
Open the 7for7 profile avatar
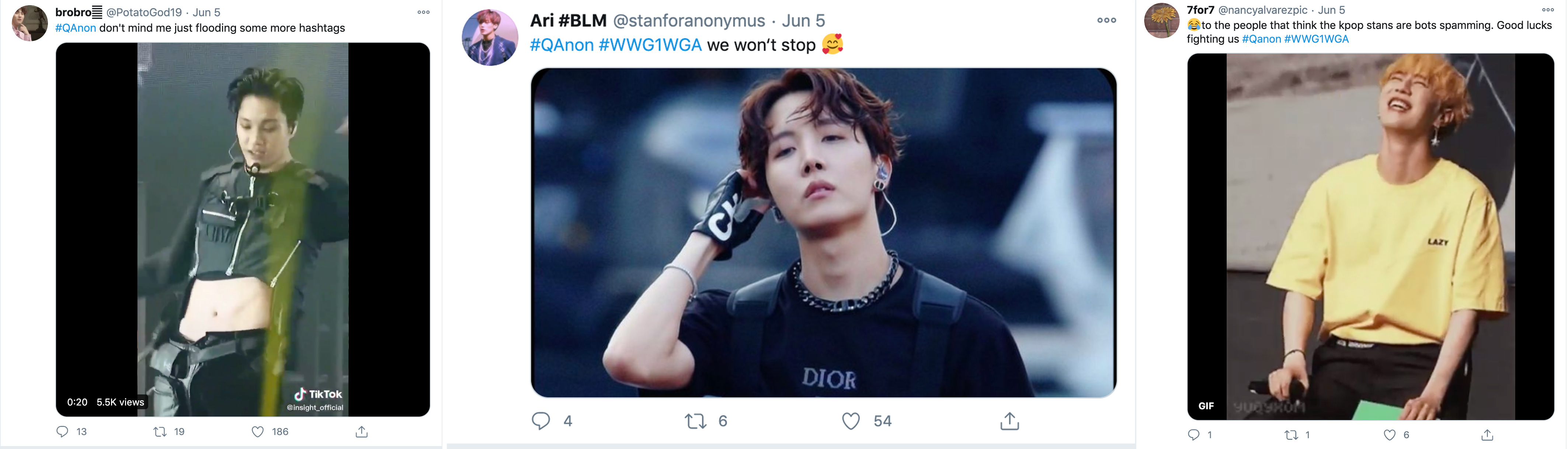coord(1162,21)
